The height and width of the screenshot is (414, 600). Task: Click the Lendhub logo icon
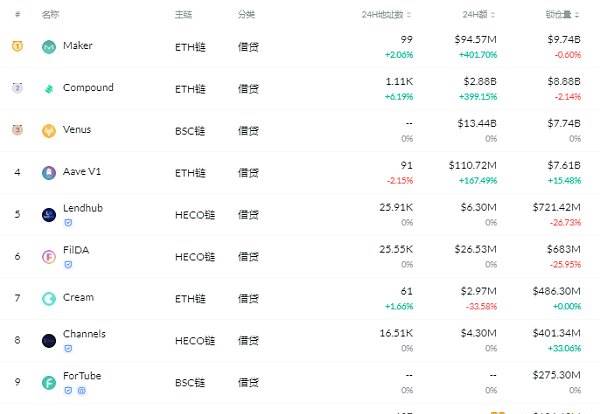click(x=49, y=215)
